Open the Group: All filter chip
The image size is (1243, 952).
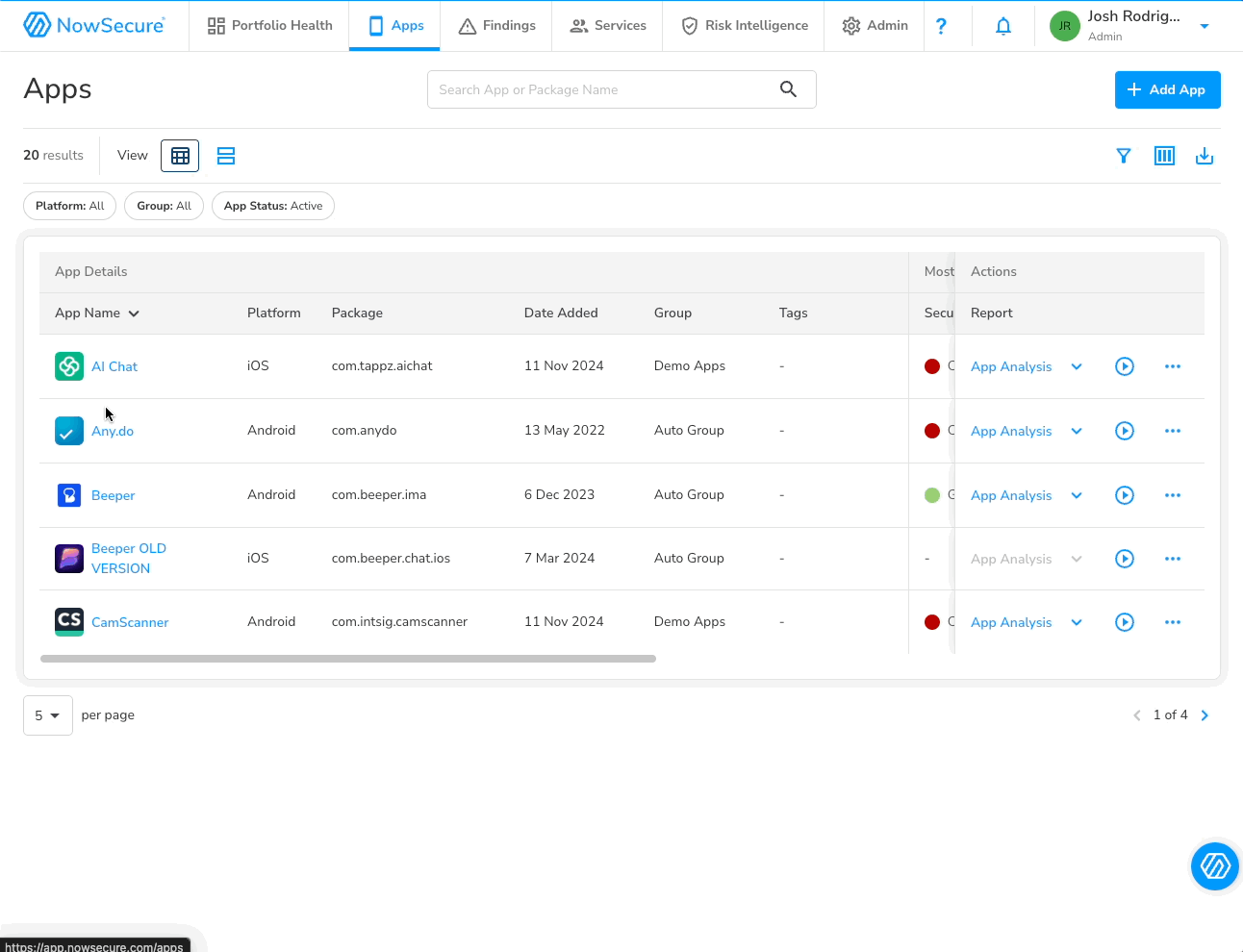[x=164, y=206]
